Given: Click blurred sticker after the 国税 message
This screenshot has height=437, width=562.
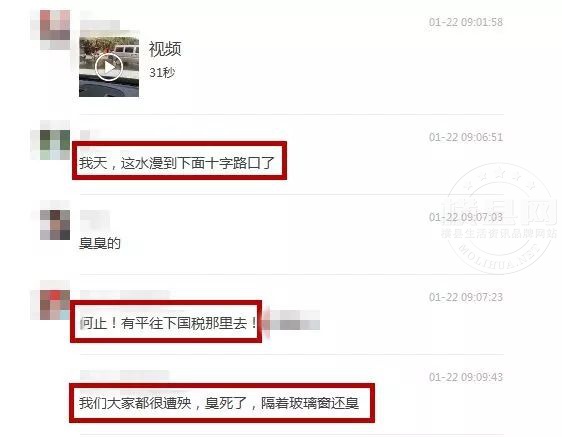Looking at the screenshot, I should (292, 320).
